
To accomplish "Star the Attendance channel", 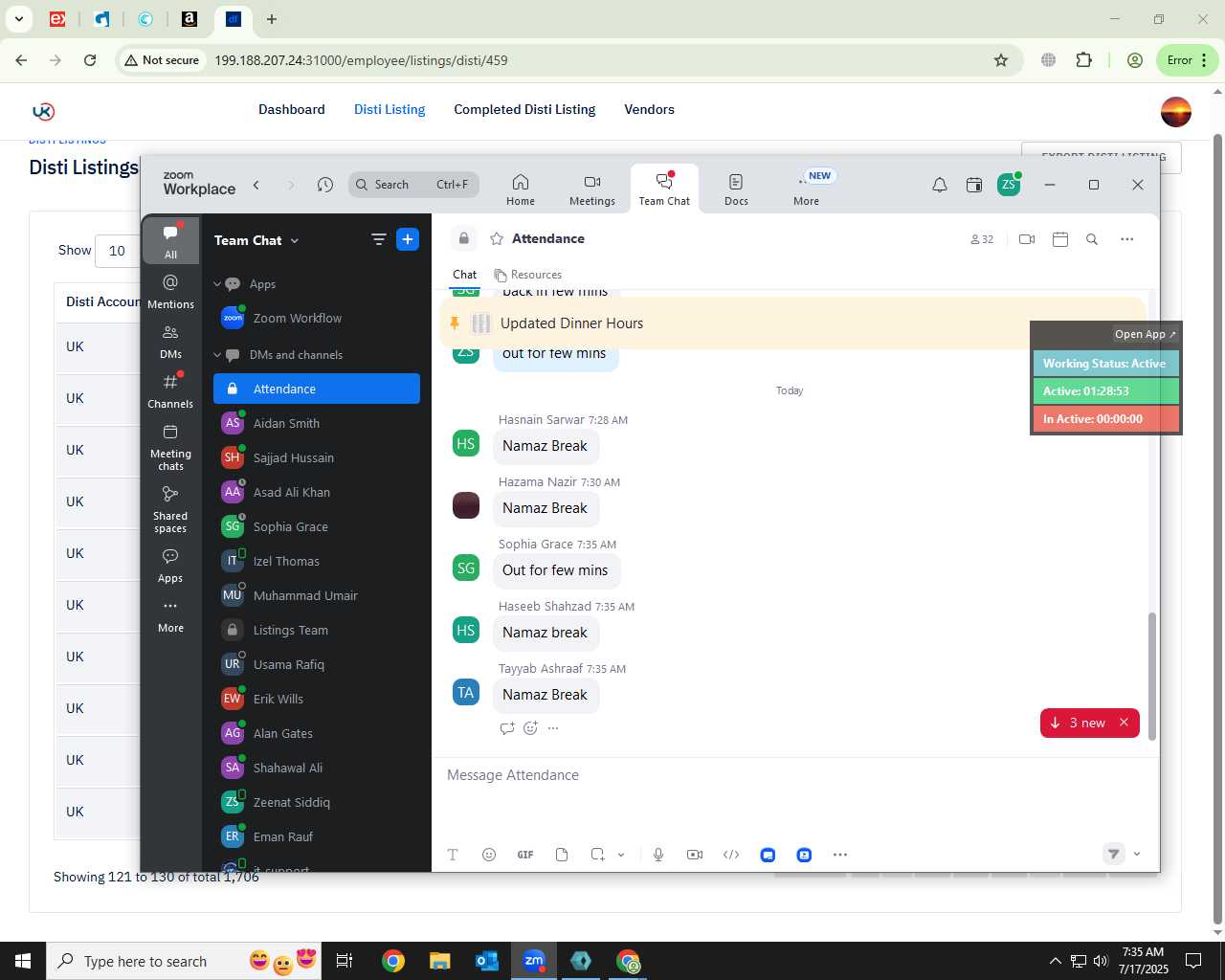I will point(497,239).
